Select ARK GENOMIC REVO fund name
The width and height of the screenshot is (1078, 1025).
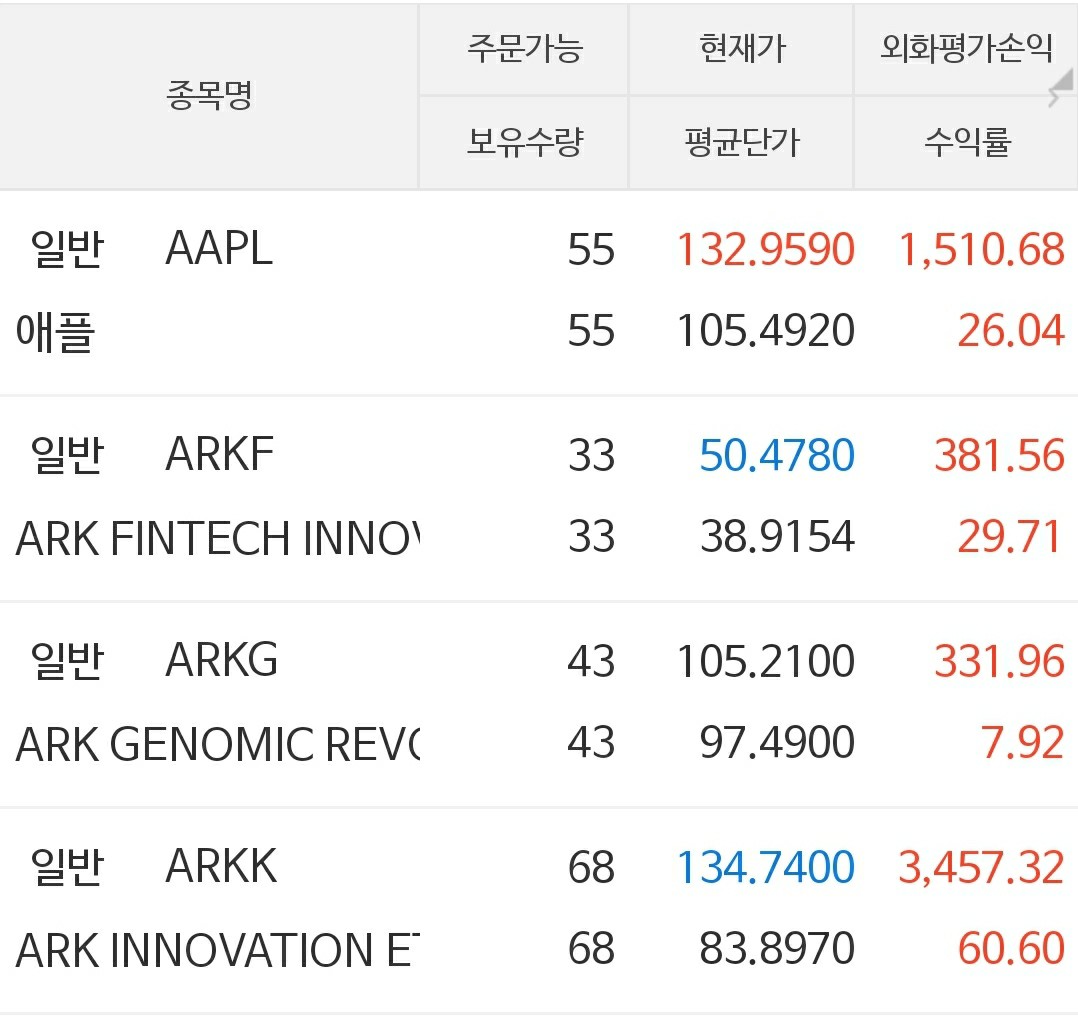point(218,744)
